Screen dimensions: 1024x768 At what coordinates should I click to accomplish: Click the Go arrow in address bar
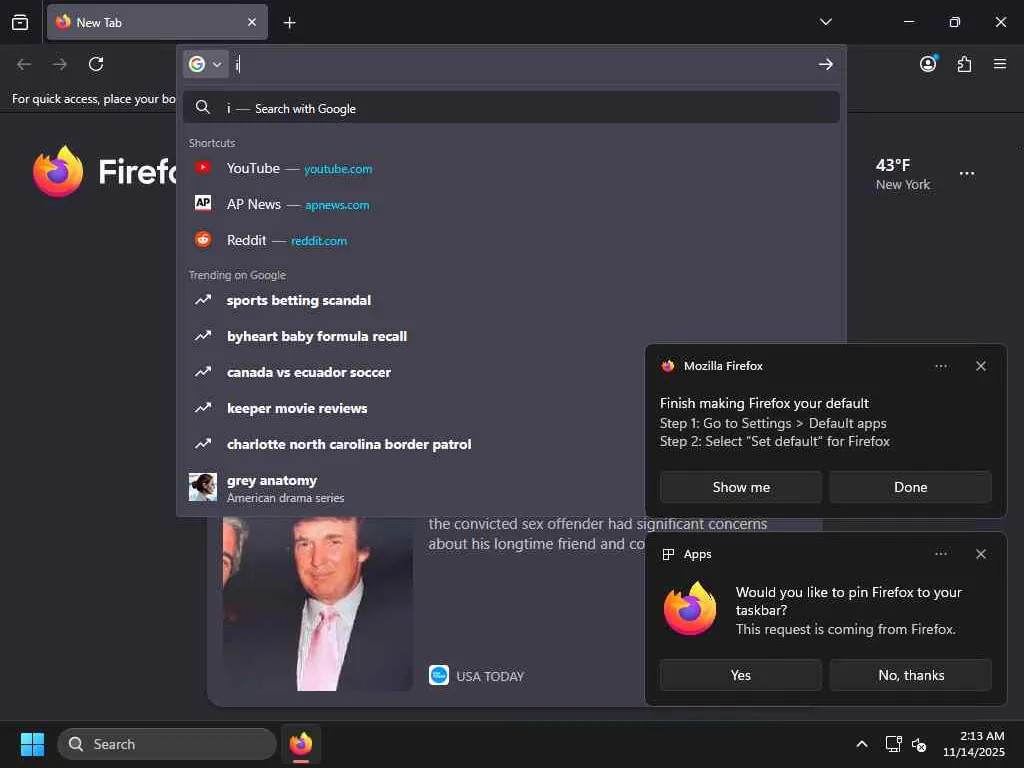tap(825, 64)
